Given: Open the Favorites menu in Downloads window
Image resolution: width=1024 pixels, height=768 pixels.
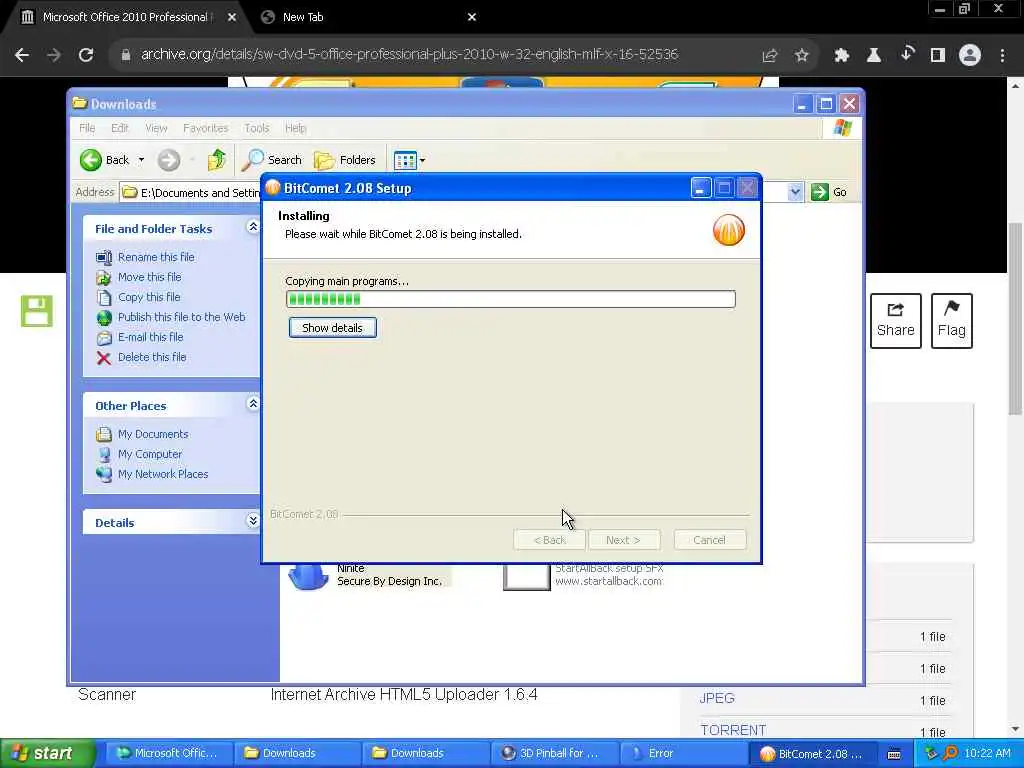Looking at the screenshot, I should click(x=206, y=128).
